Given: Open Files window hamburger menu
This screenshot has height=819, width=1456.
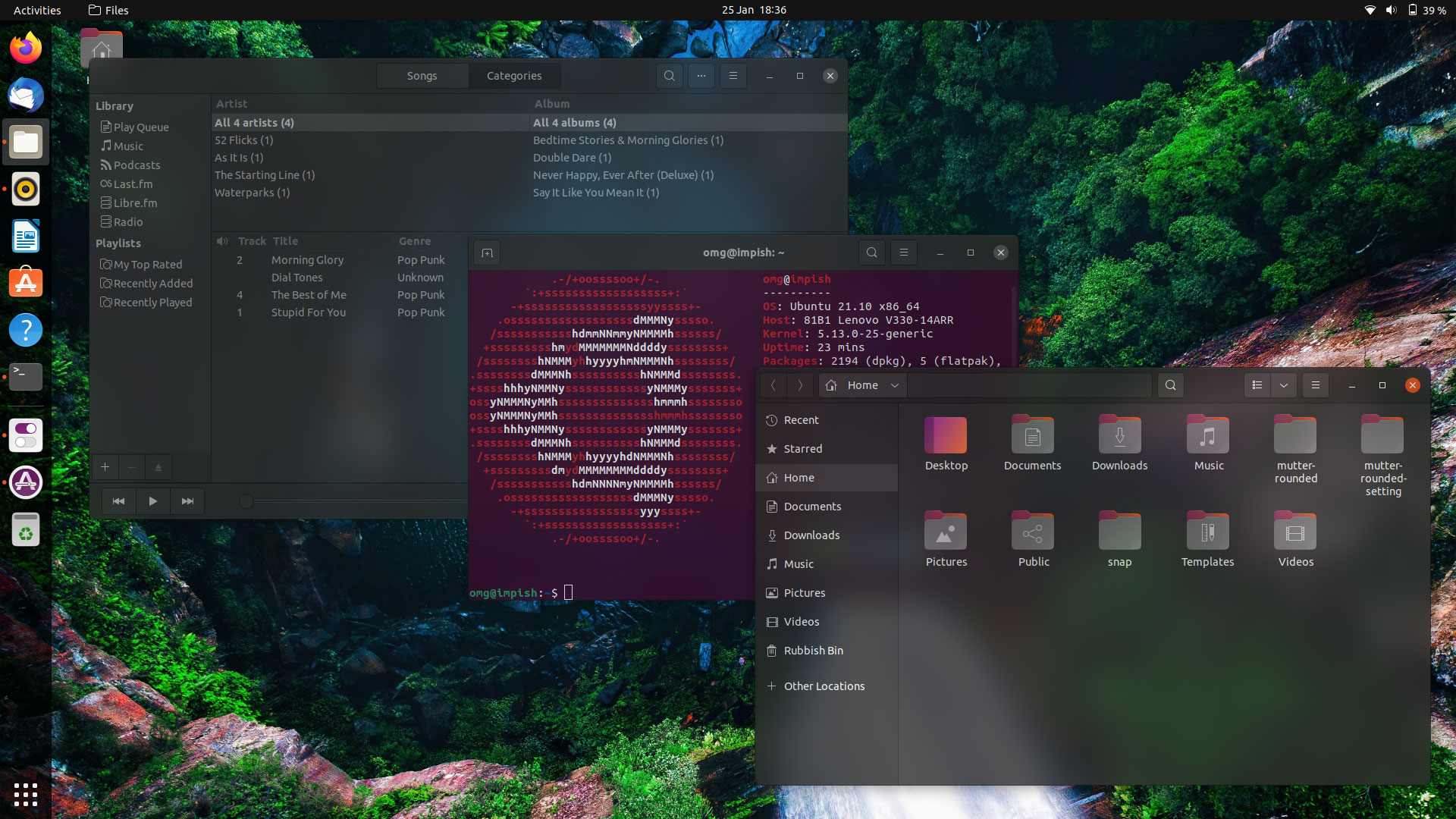Looking at the screenshot, I should click(1315, 385).
